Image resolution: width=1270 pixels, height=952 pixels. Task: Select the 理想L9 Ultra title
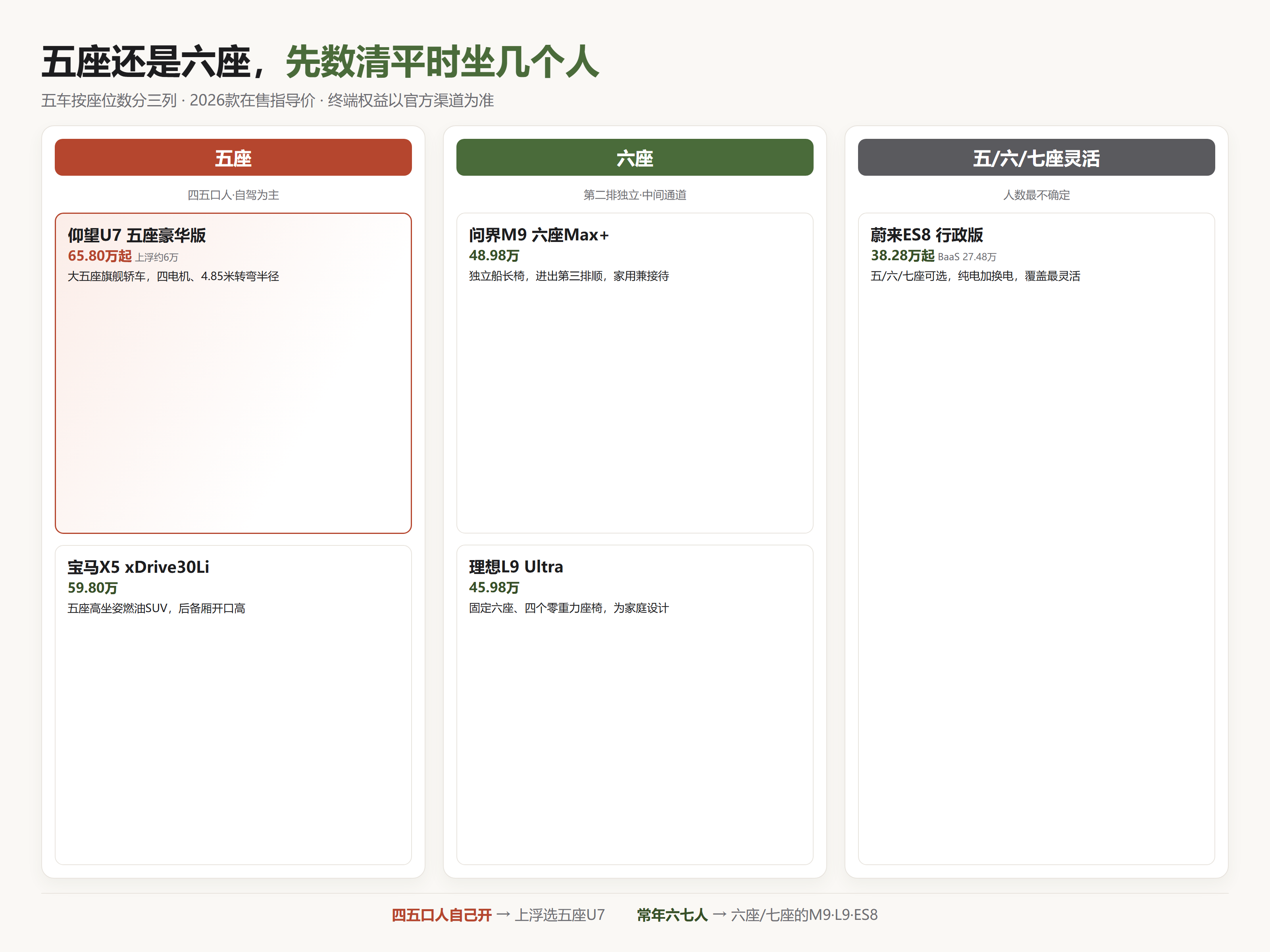516,567
